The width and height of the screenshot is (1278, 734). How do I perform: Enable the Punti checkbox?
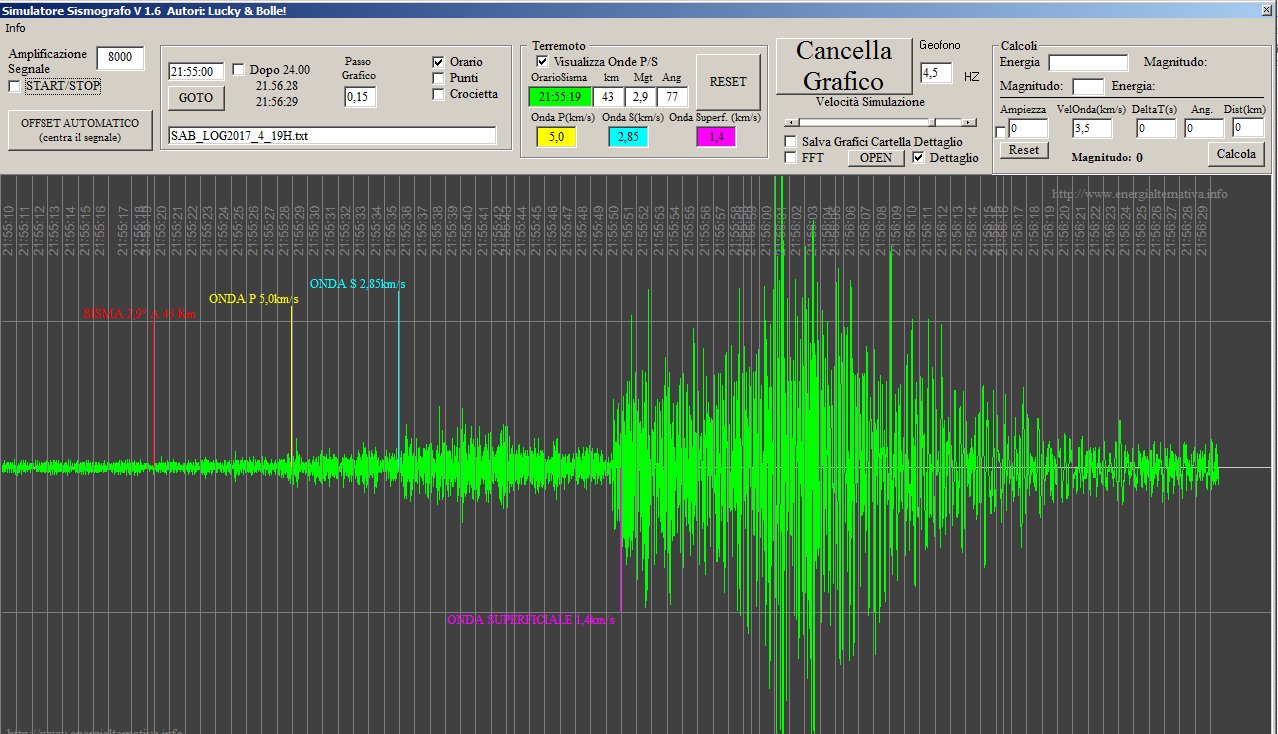tap(438, 78)
